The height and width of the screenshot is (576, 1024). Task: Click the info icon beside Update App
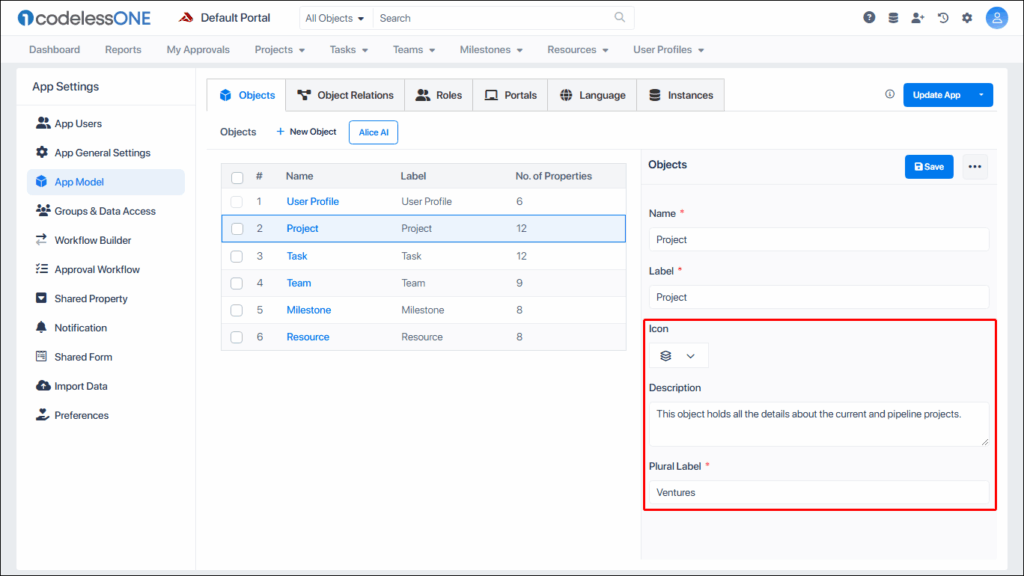890,95
